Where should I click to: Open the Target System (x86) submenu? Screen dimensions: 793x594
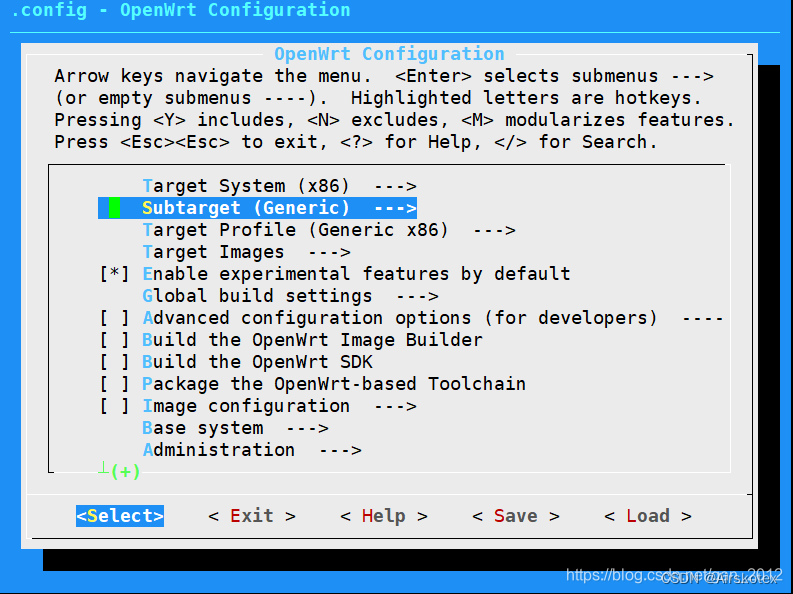point(279,186)
